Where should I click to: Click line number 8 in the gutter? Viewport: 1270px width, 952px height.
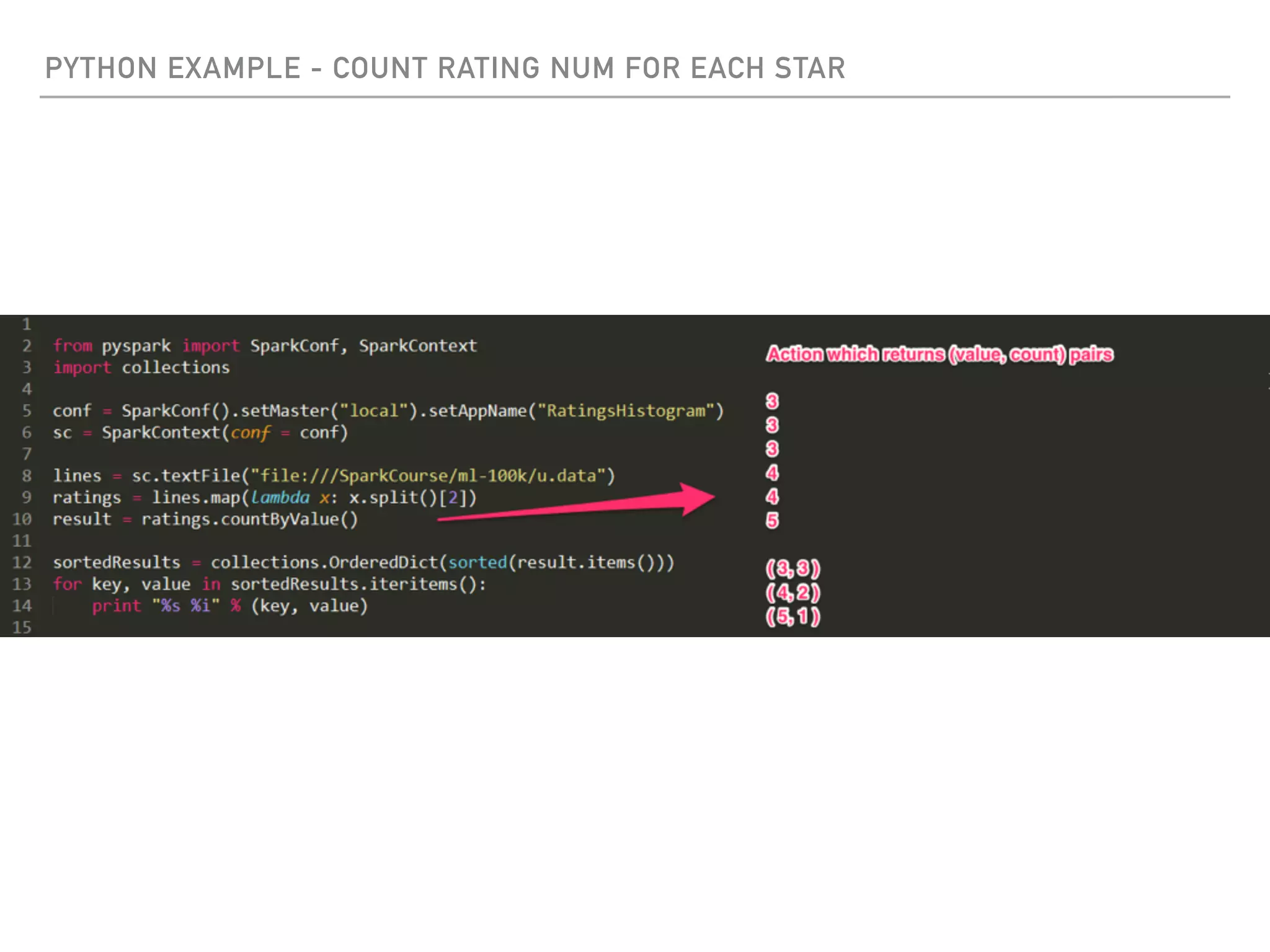(x=27, y=476)
